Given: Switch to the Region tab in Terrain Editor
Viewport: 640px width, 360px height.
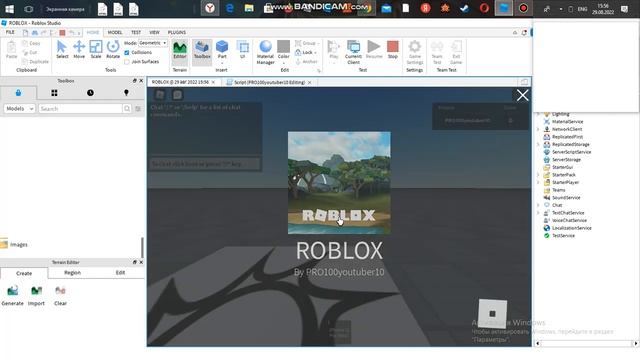Looking at the screenshot, I should (72, 273).
